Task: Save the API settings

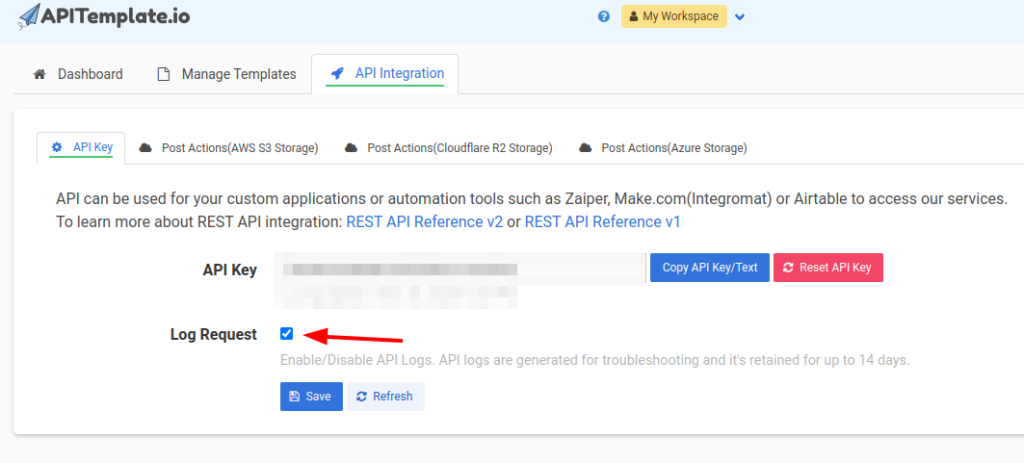Action: [312, 396]
